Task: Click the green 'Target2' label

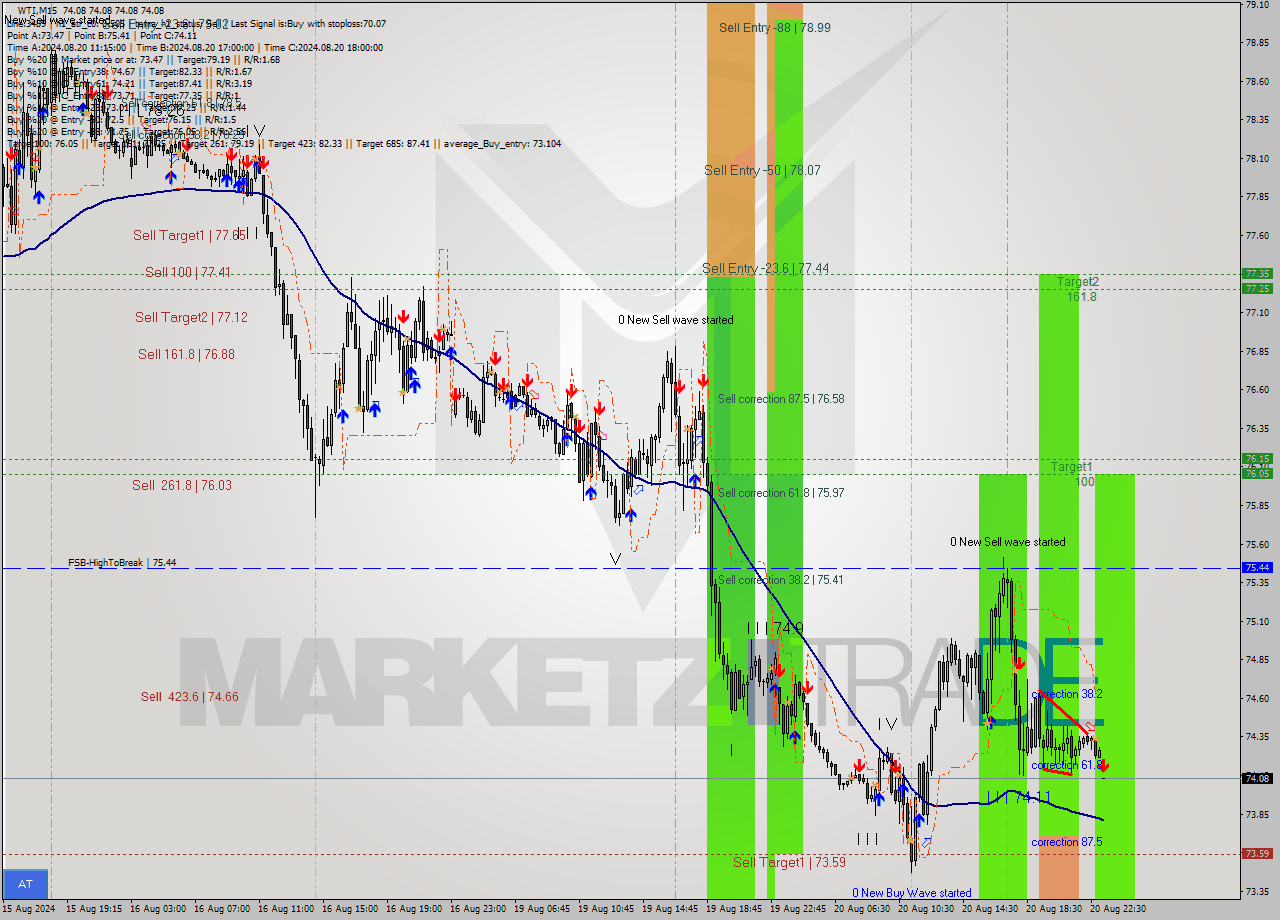Action: click(1078, 282)
